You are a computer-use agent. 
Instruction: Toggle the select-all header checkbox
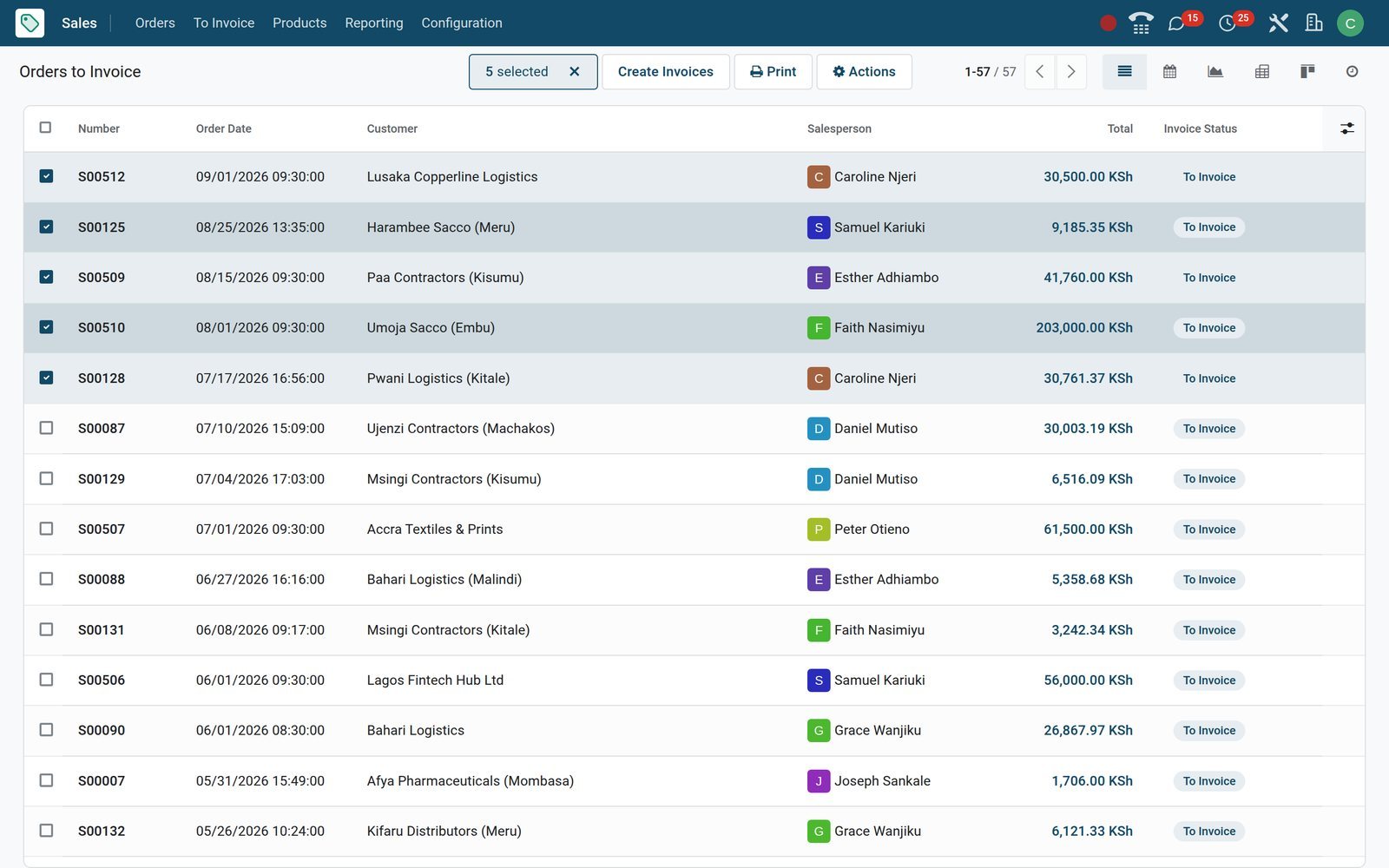tap(46, 128)
